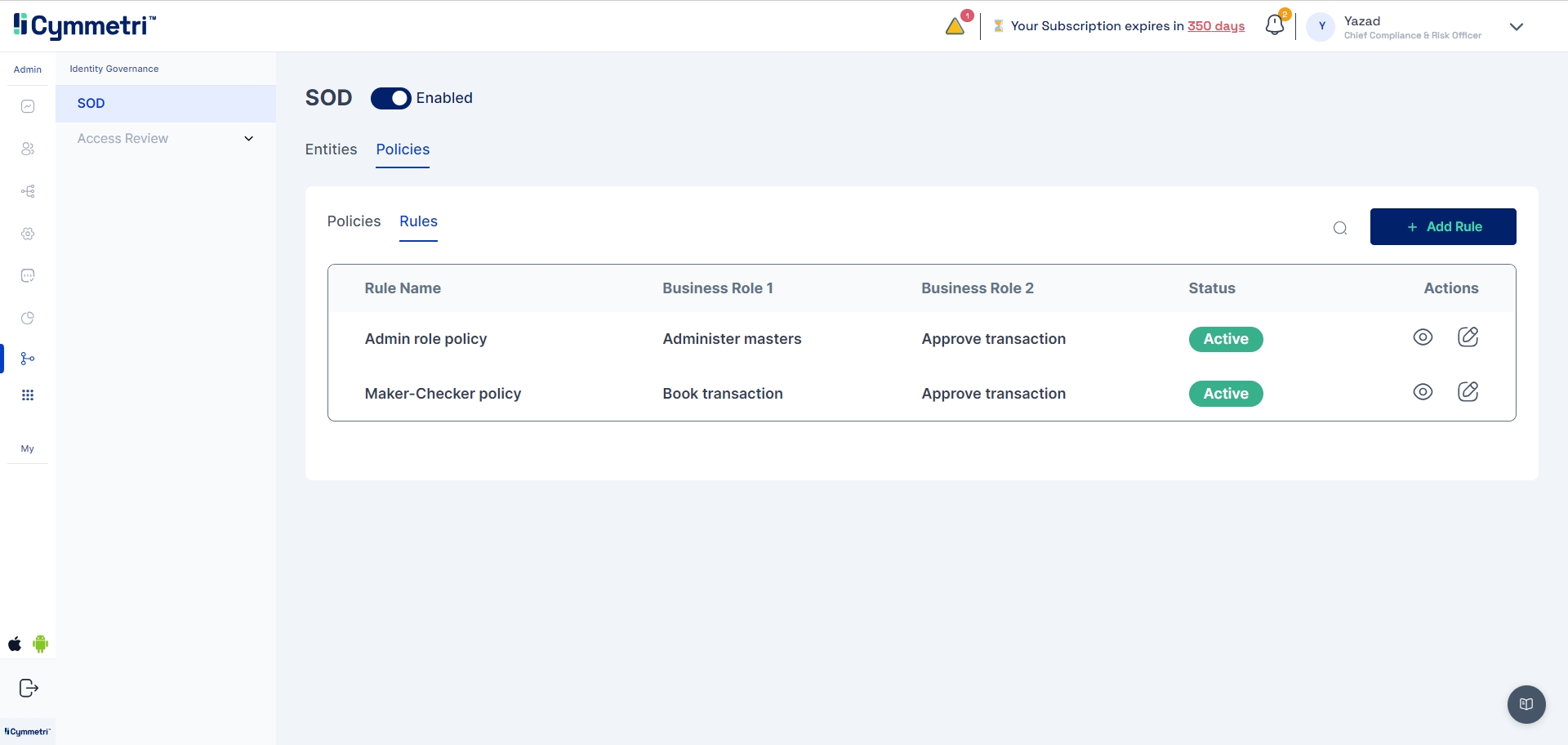Screen dimensions: 1568x745
Task: Open the help book icon bottom right
Action: click(x=1526, y=704)
